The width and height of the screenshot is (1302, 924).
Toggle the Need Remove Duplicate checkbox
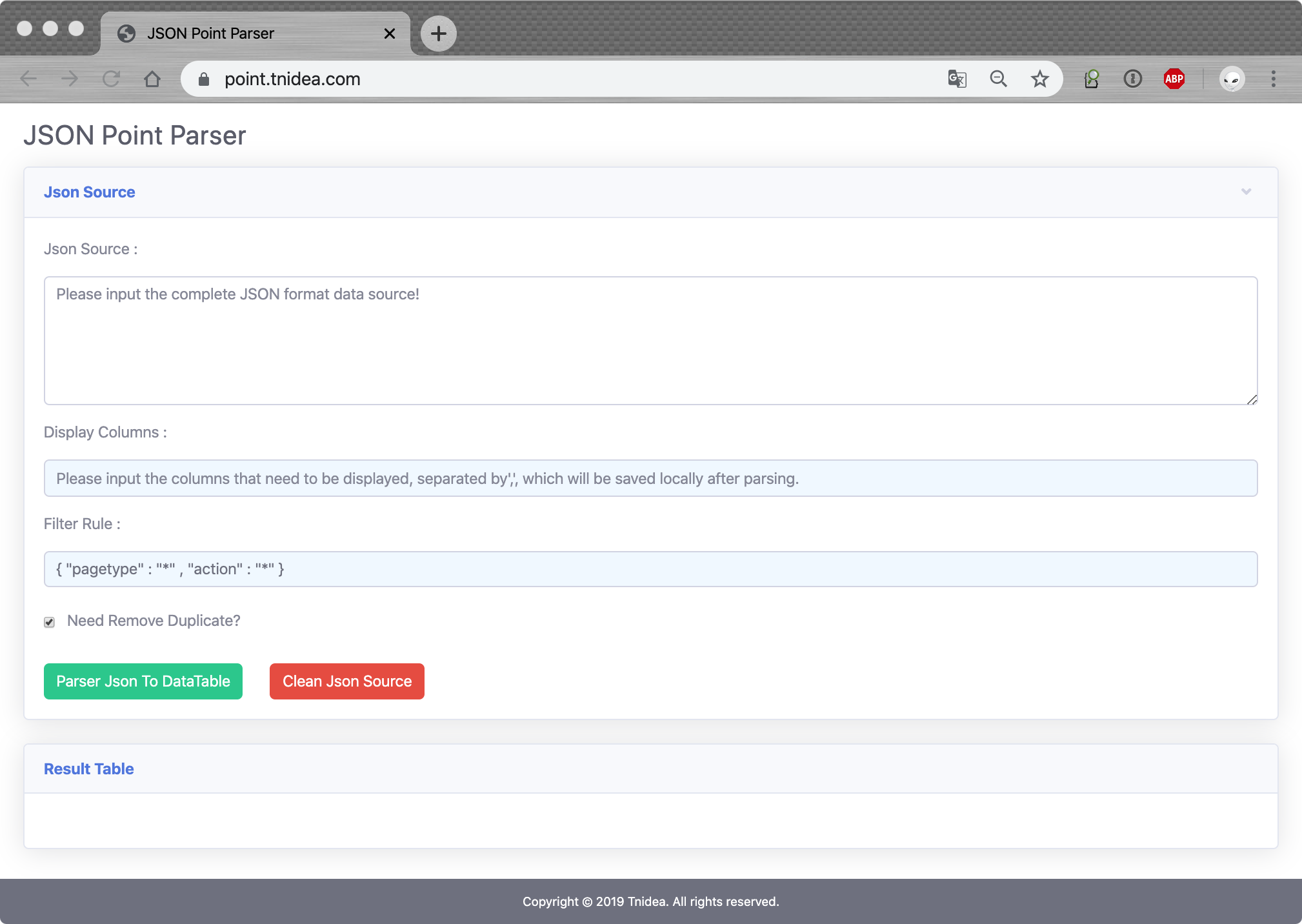(x=50, y=622)
